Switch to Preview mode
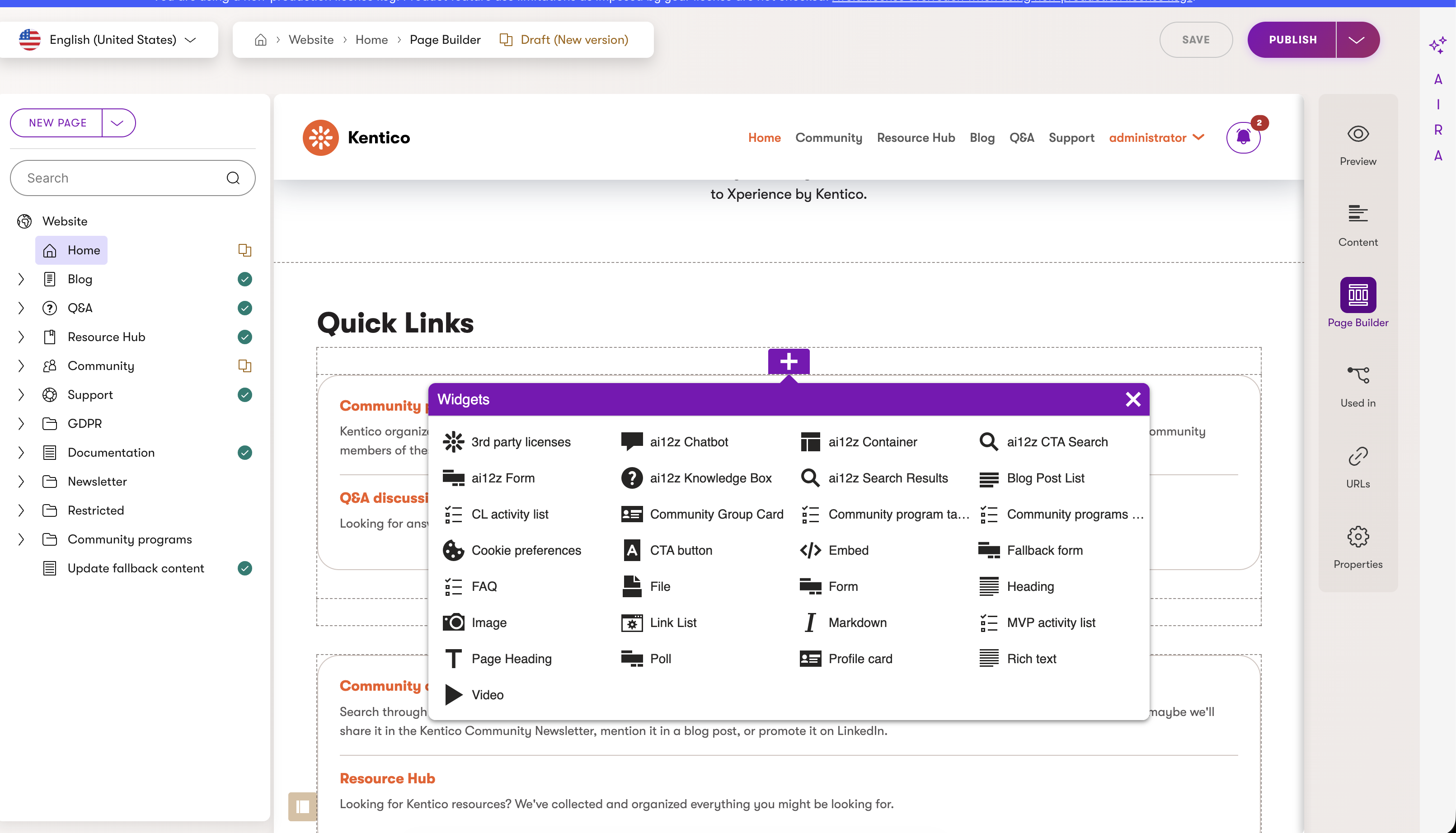Viewport: 1456px width, 833px height. pyautogui.click(x=1357, y=134)
